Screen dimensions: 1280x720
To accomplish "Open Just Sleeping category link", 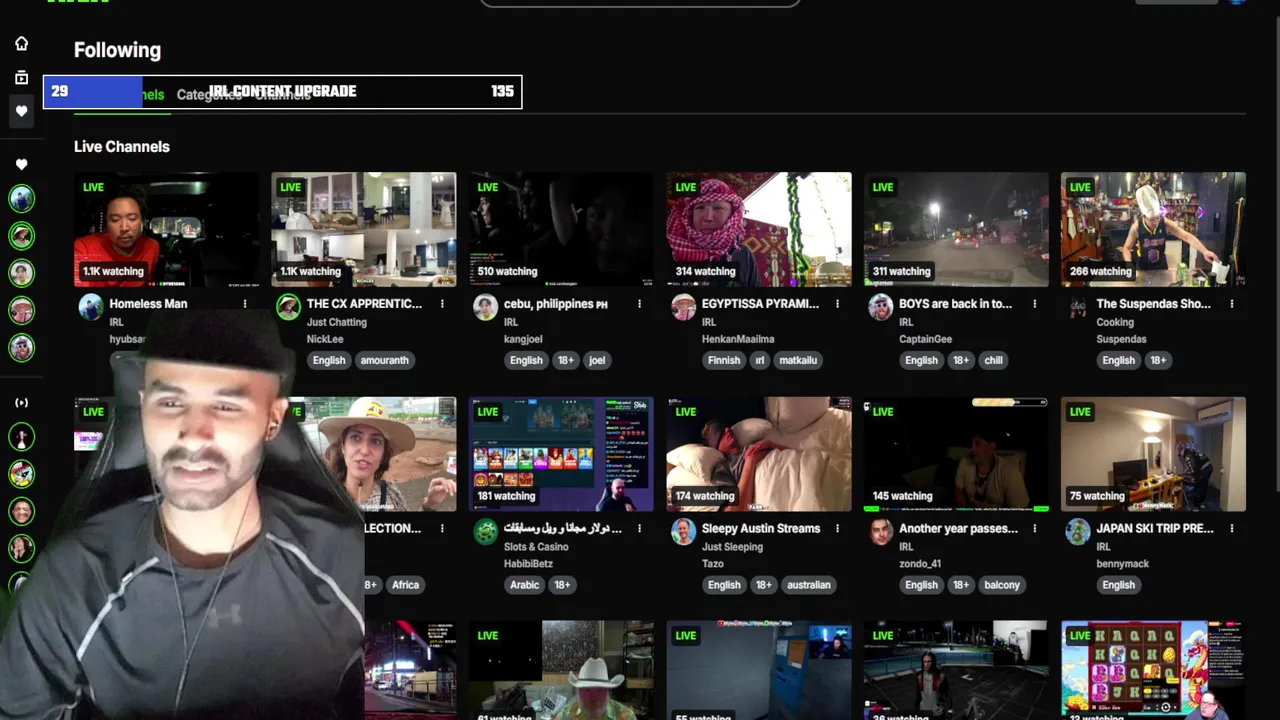I will (732, 547).
